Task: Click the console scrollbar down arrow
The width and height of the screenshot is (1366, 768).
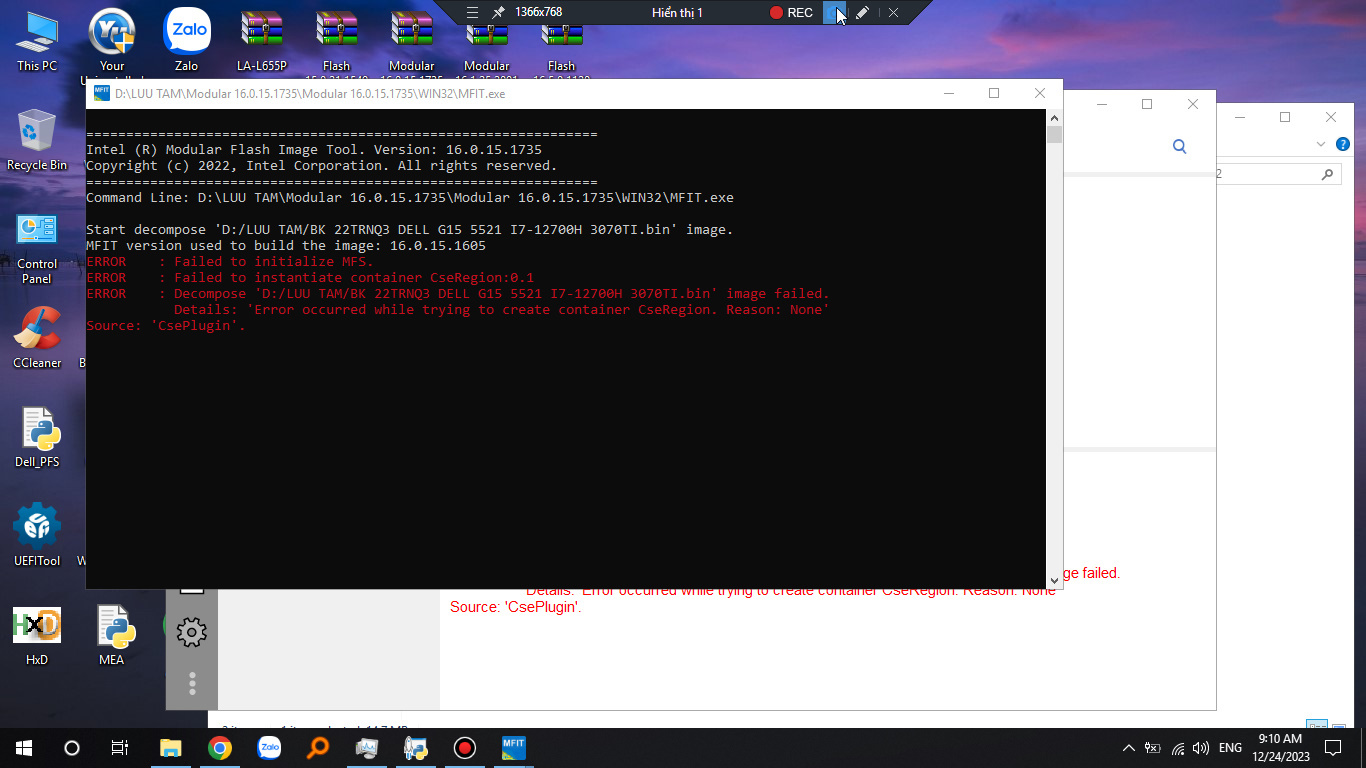Action: [x=1053, y=580]
